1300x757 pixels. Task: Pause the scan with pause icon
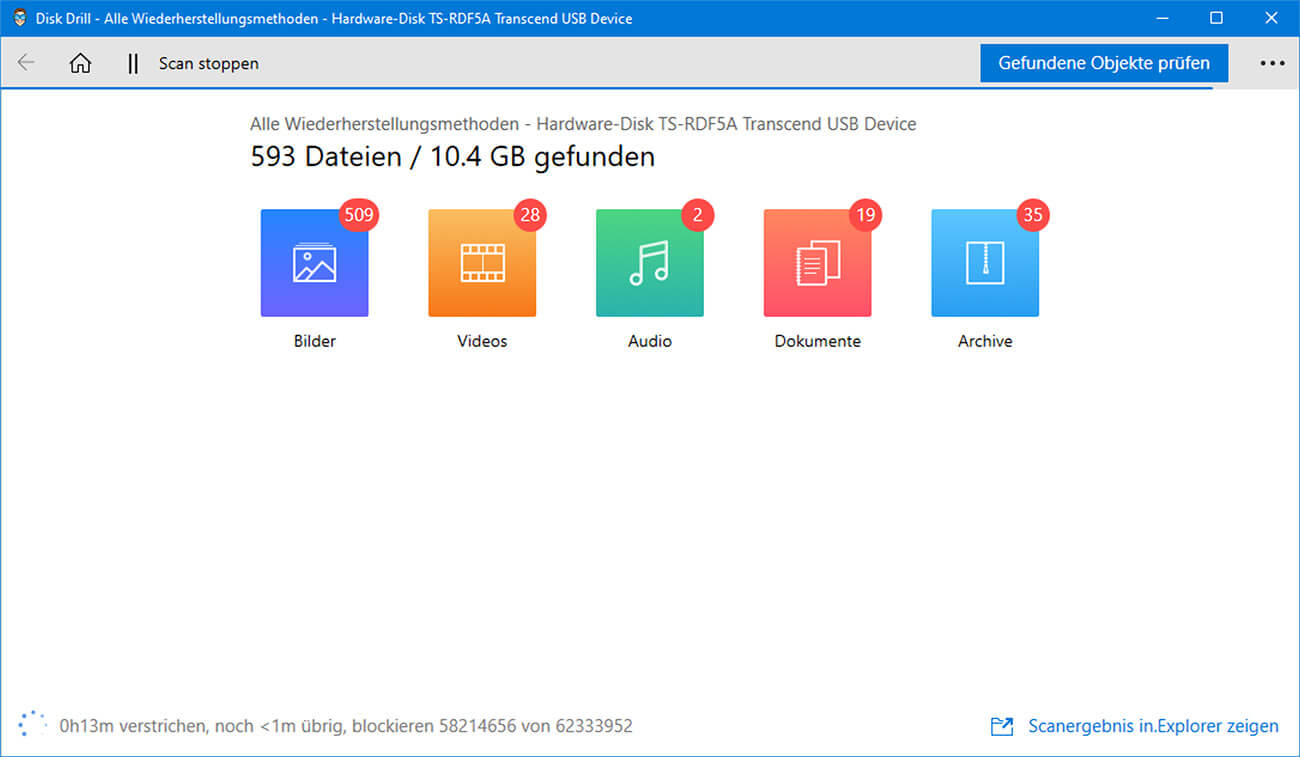point(133,63)
